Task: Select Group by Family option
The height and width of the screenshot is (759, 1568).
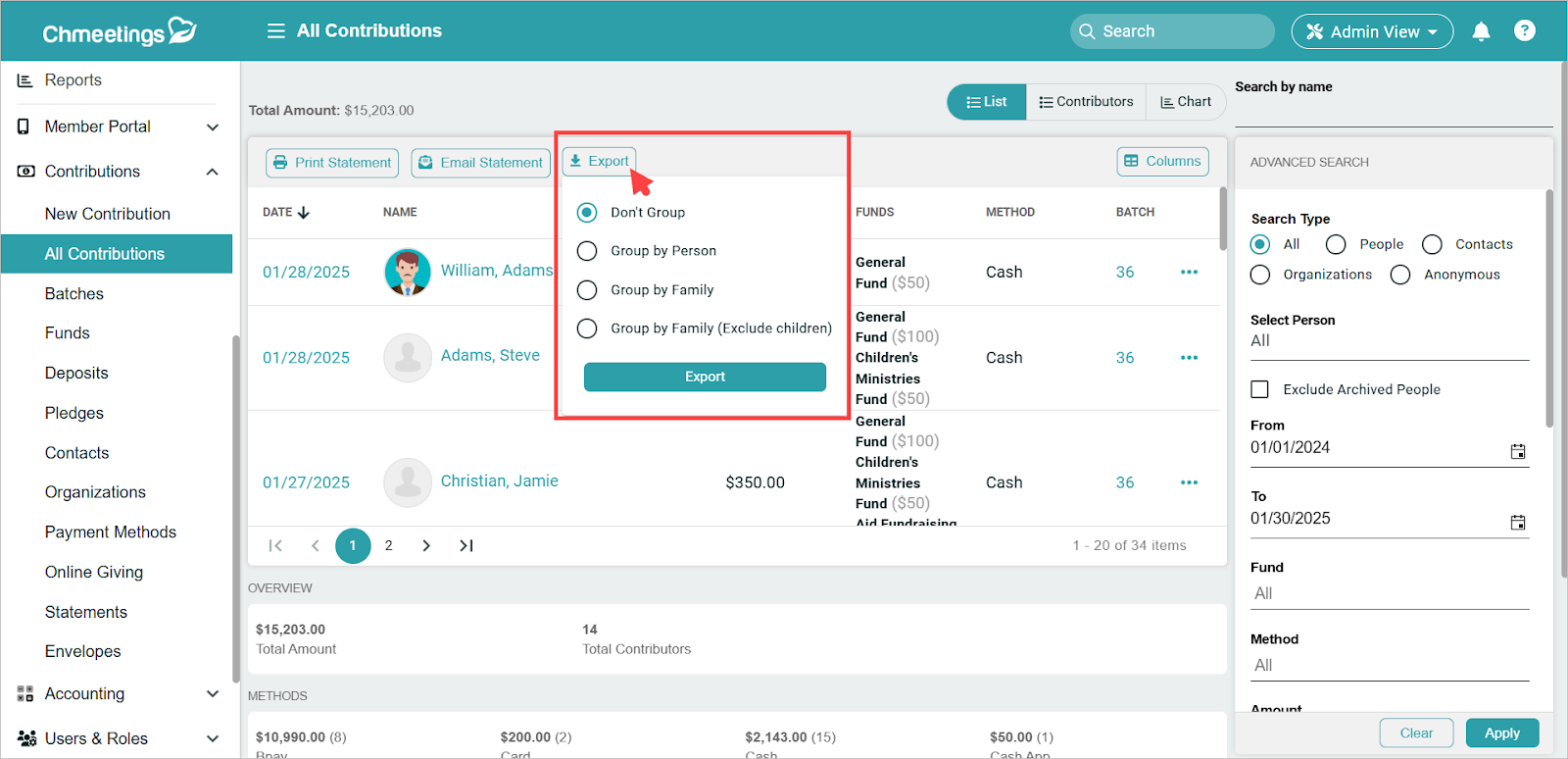Action: coord(587,290)
